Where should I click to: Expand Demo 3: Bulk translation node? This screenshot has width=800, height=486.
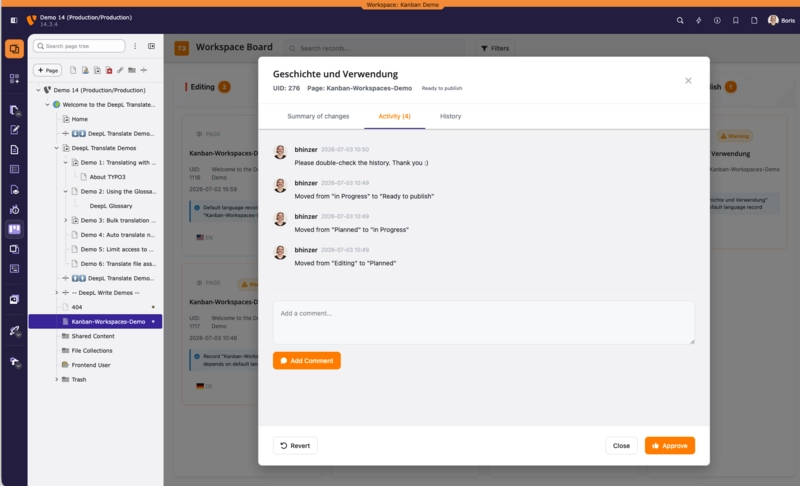(65, 220)
